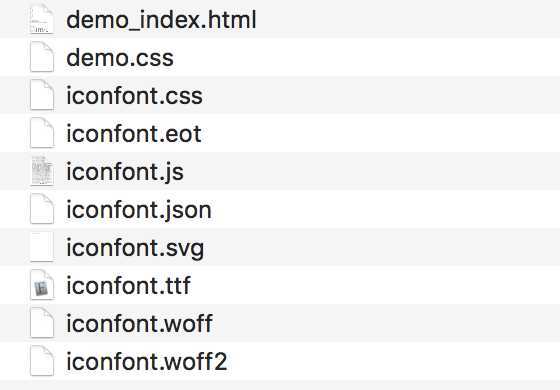The height and width of the screenshot is (390, 560).
Task: Select the iconfont.woff2 file name
Action: (147, 361)
